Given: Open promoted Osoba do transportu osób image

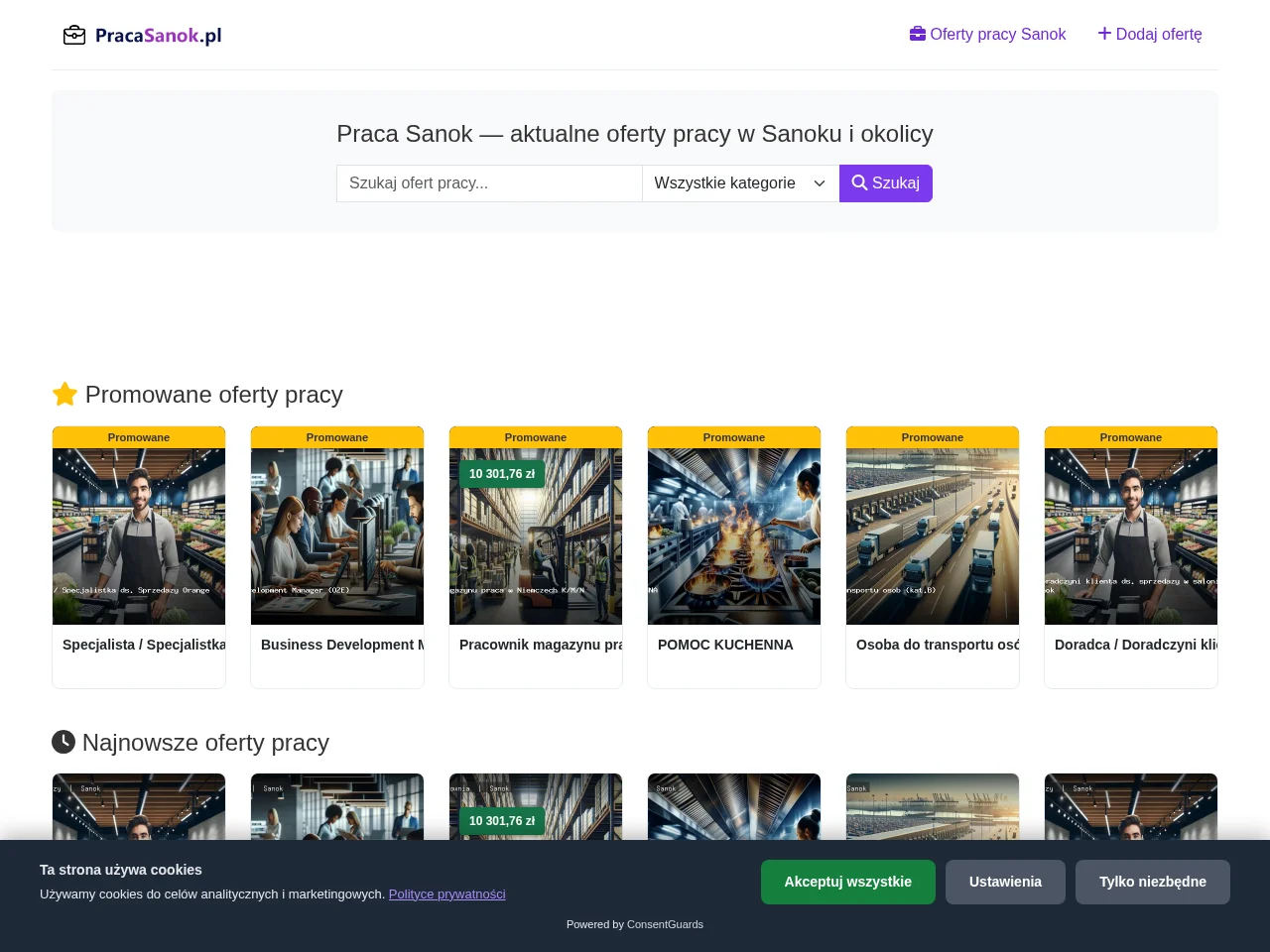Looking at the screenshot, I should (x=933, y=536).
